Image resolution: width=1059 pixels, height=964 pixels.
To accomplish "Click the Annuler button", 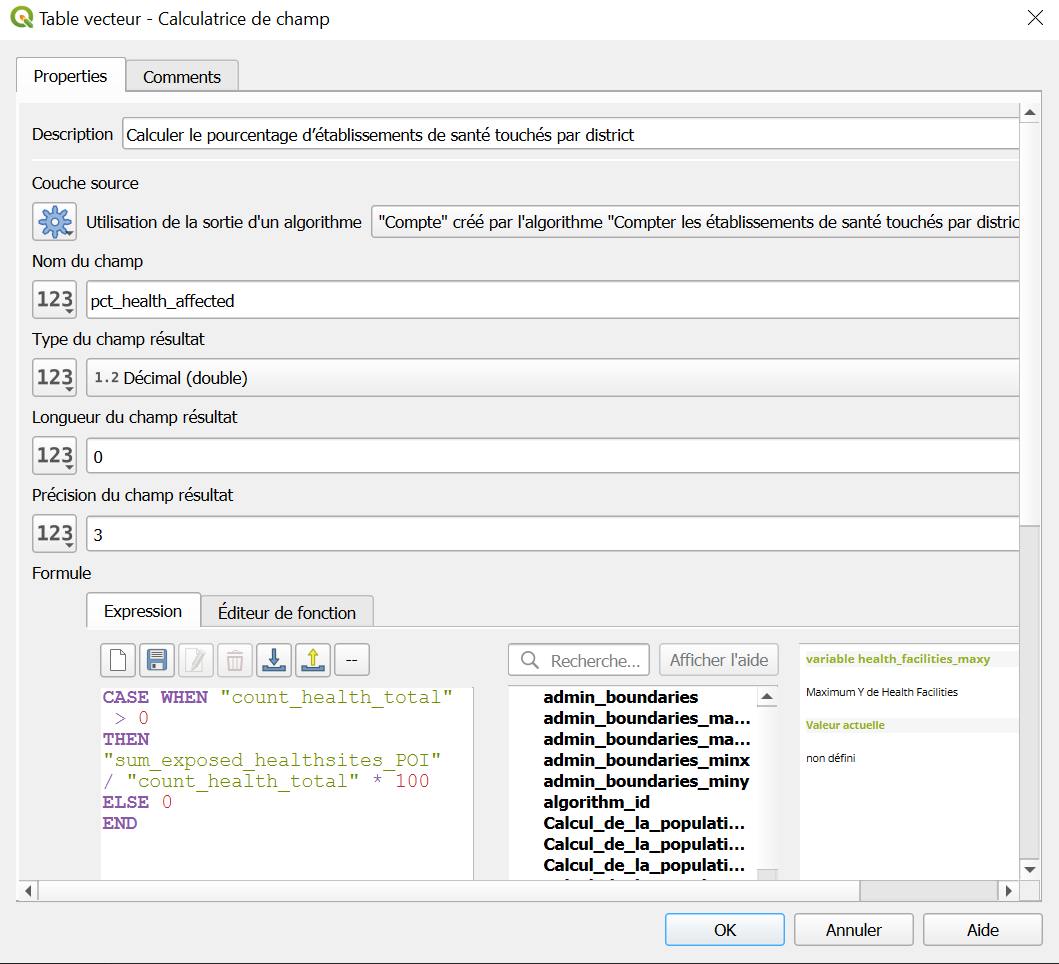I will coord(853,930).
